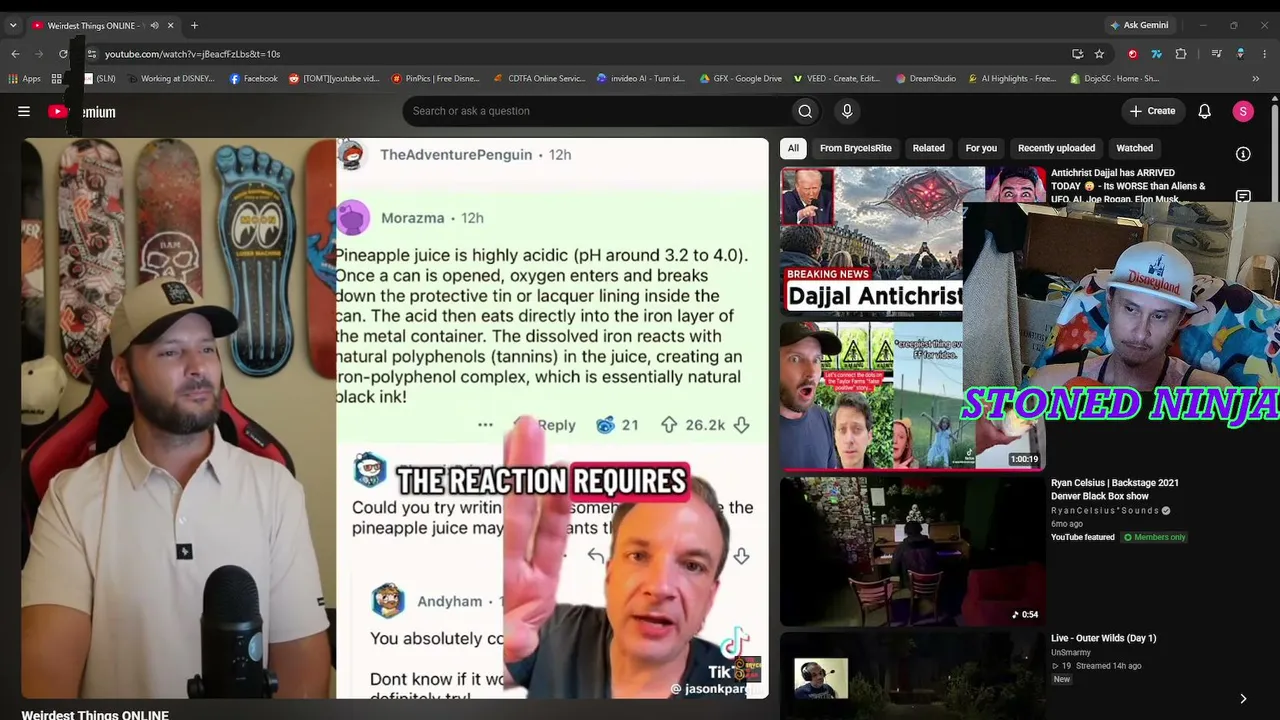Expand the hidden bookmarks overflow chevron

[x=1255, y=78]
